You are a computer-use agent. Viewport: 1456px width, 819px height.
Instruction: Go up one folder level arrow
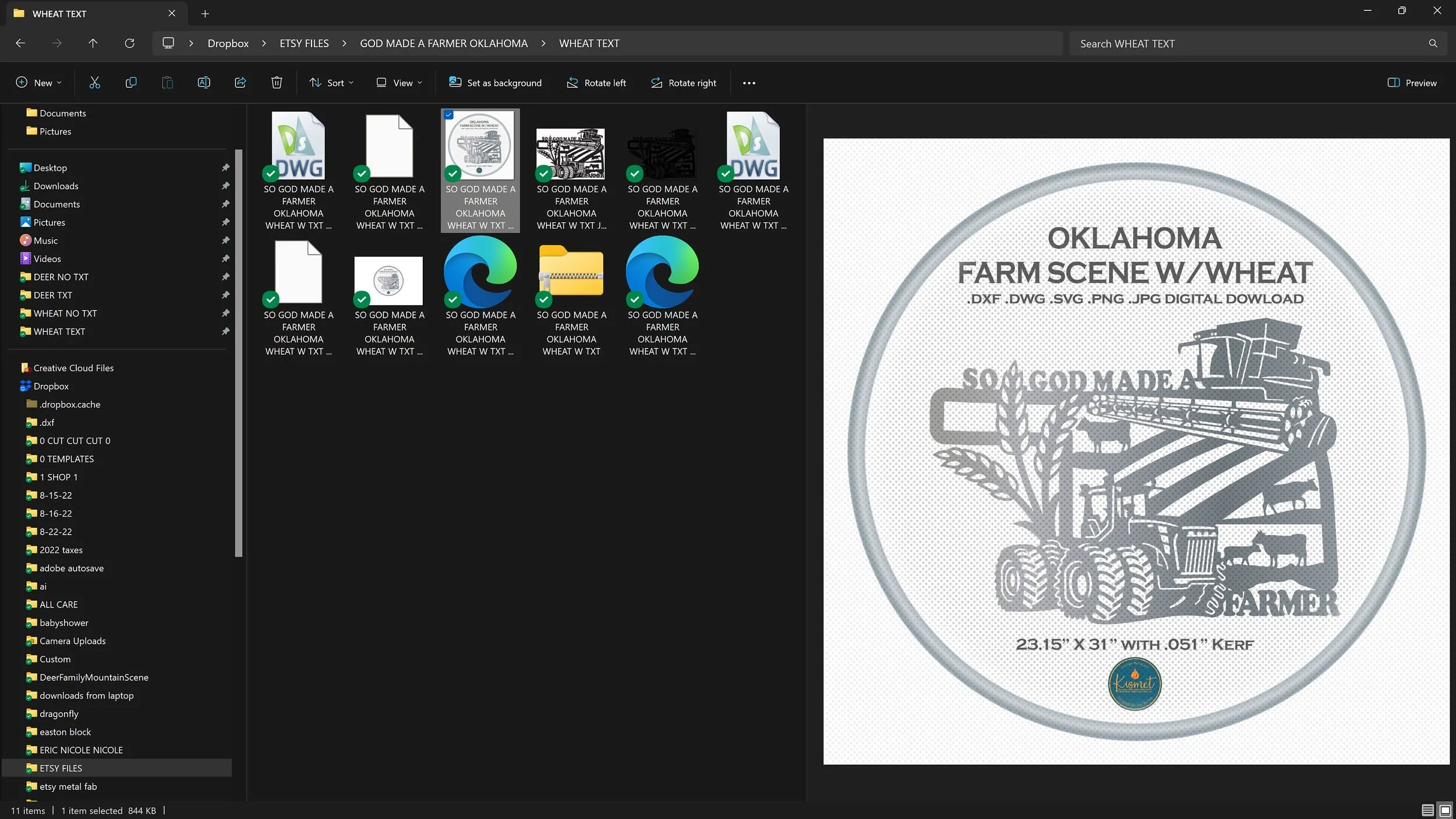tap(93, 43)
